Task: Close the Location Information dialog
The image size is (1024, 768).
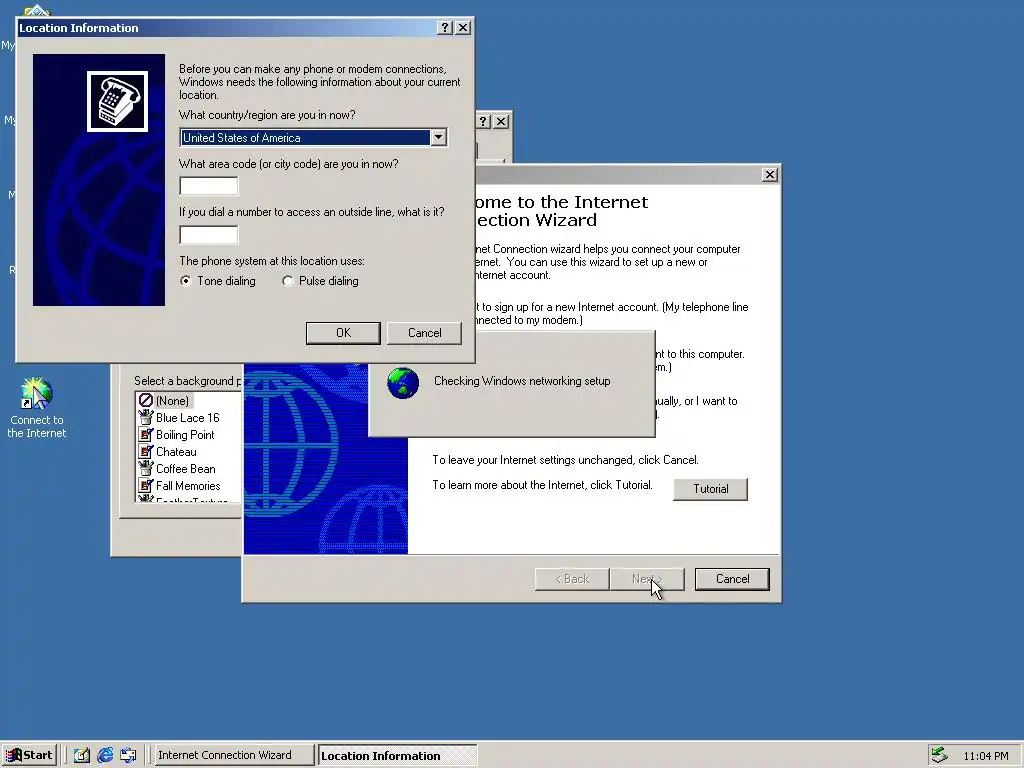Action: click(463, 27)
